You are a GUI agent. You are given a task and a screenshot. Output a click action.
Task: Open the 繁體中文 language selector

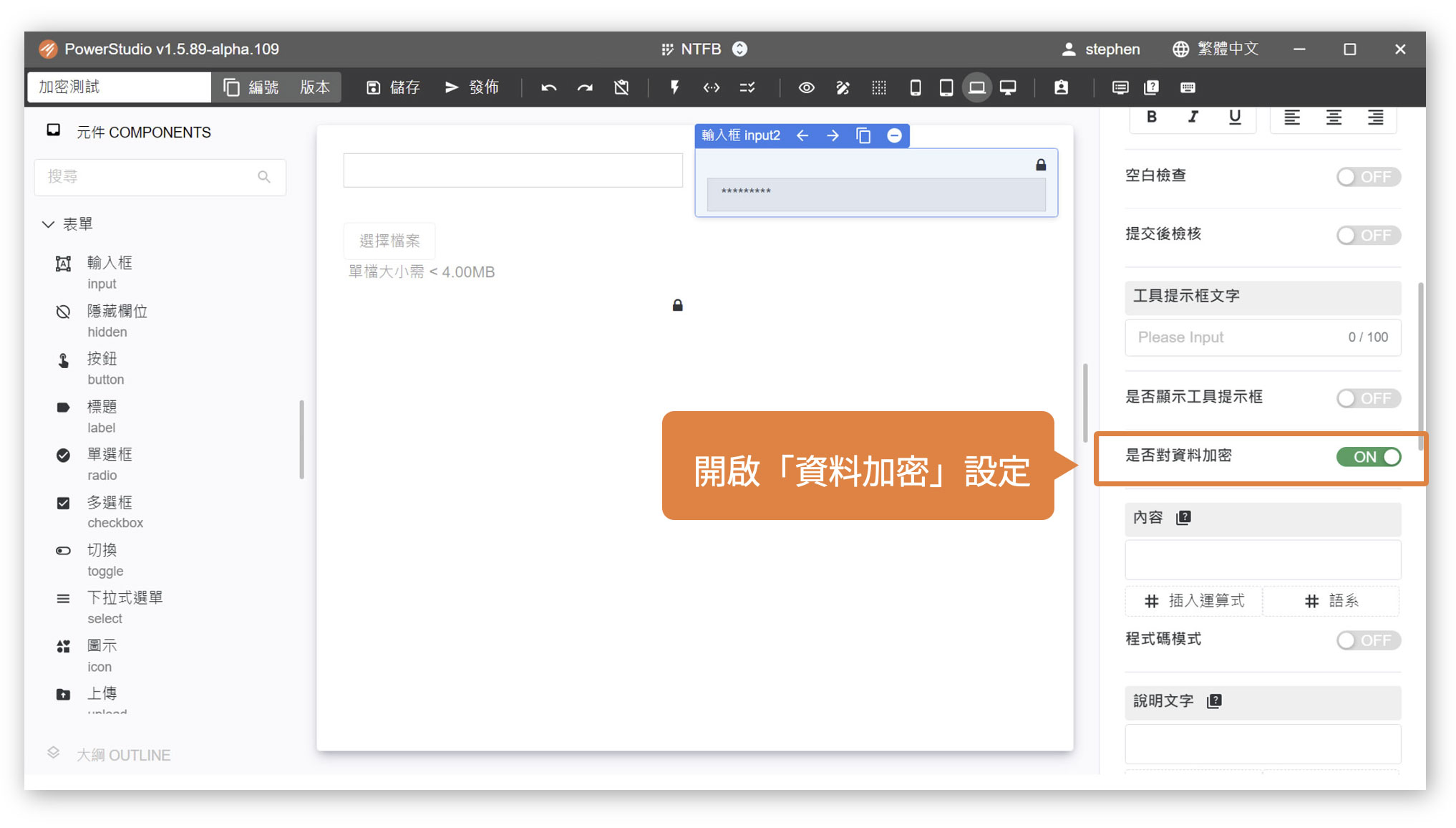point(1215,49)
